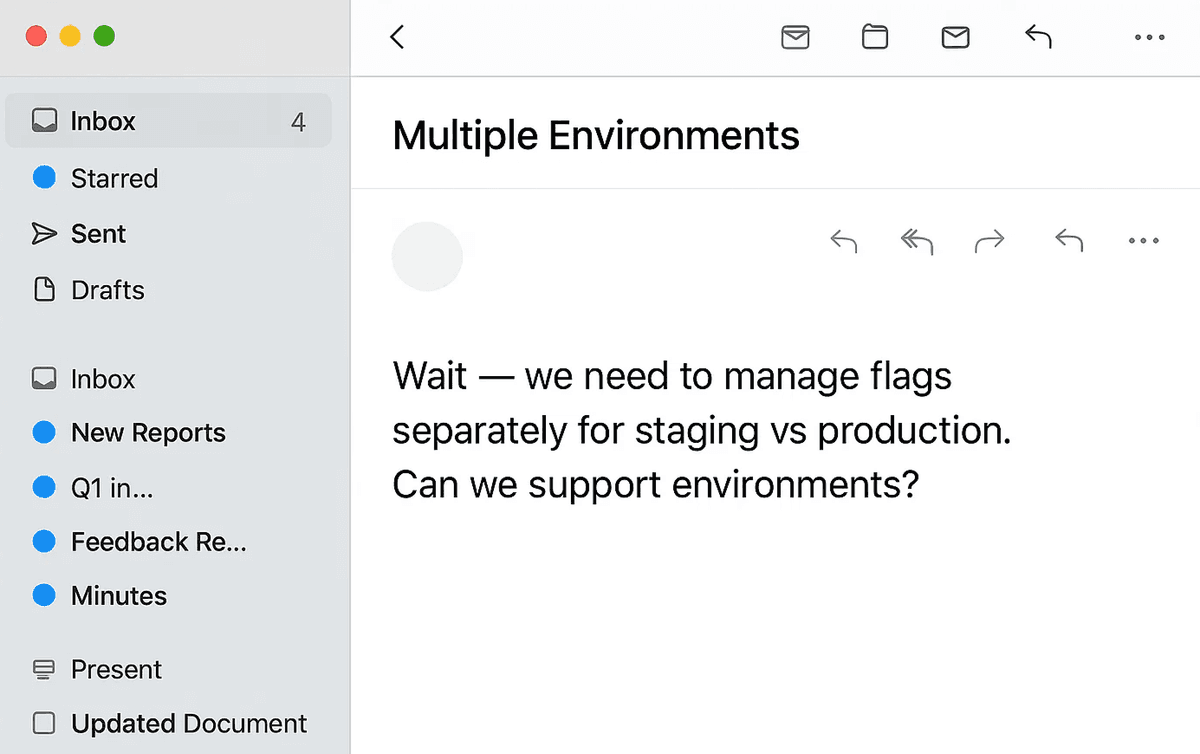The image size is (1200, 754).
Task: Tick the checkbox beside Updated Document
Action: [43, 723]
